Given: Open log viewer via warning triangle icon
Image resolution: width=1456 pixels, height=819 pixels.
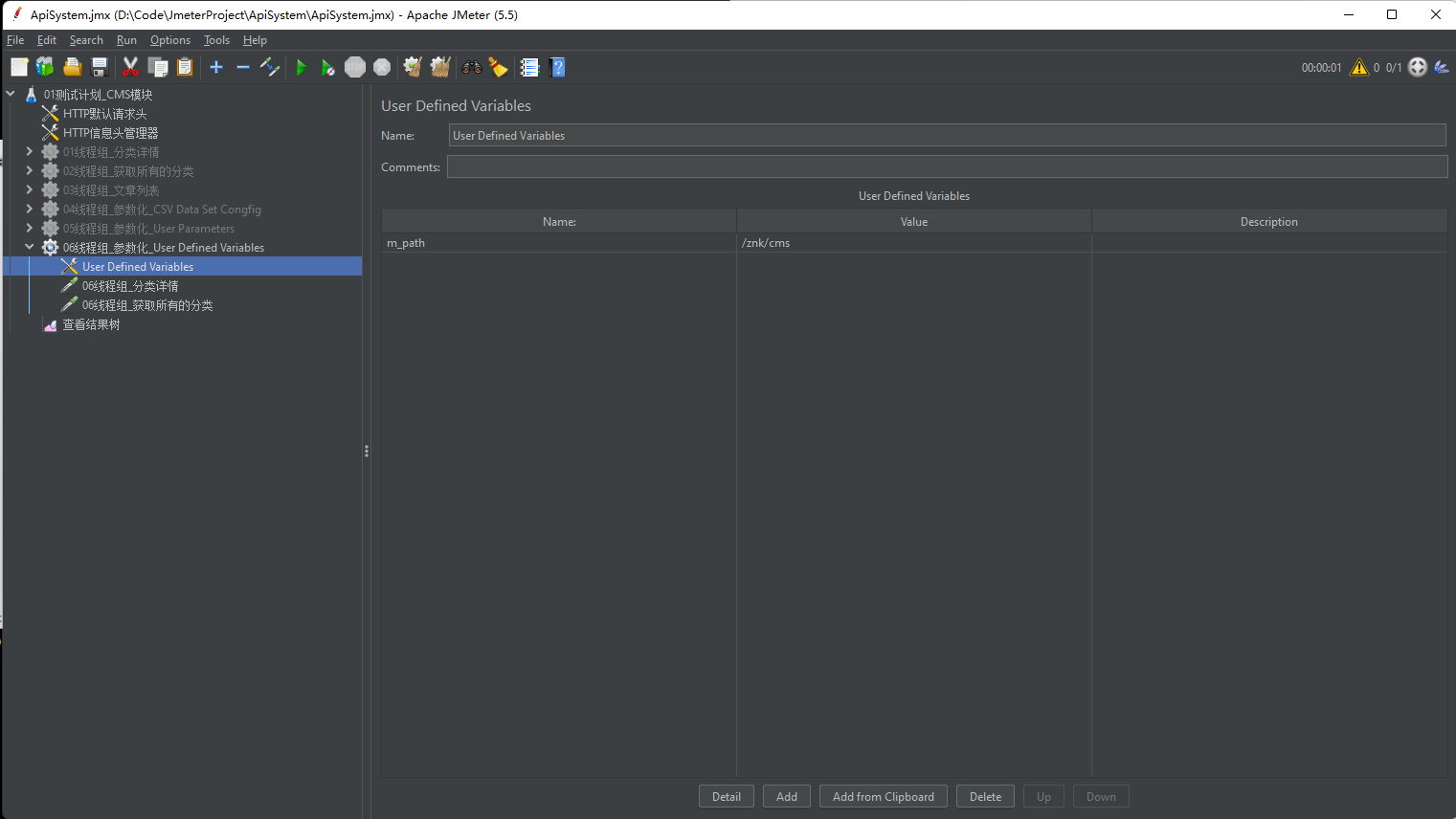Looking at the screenshot, I should (1359, 67).
